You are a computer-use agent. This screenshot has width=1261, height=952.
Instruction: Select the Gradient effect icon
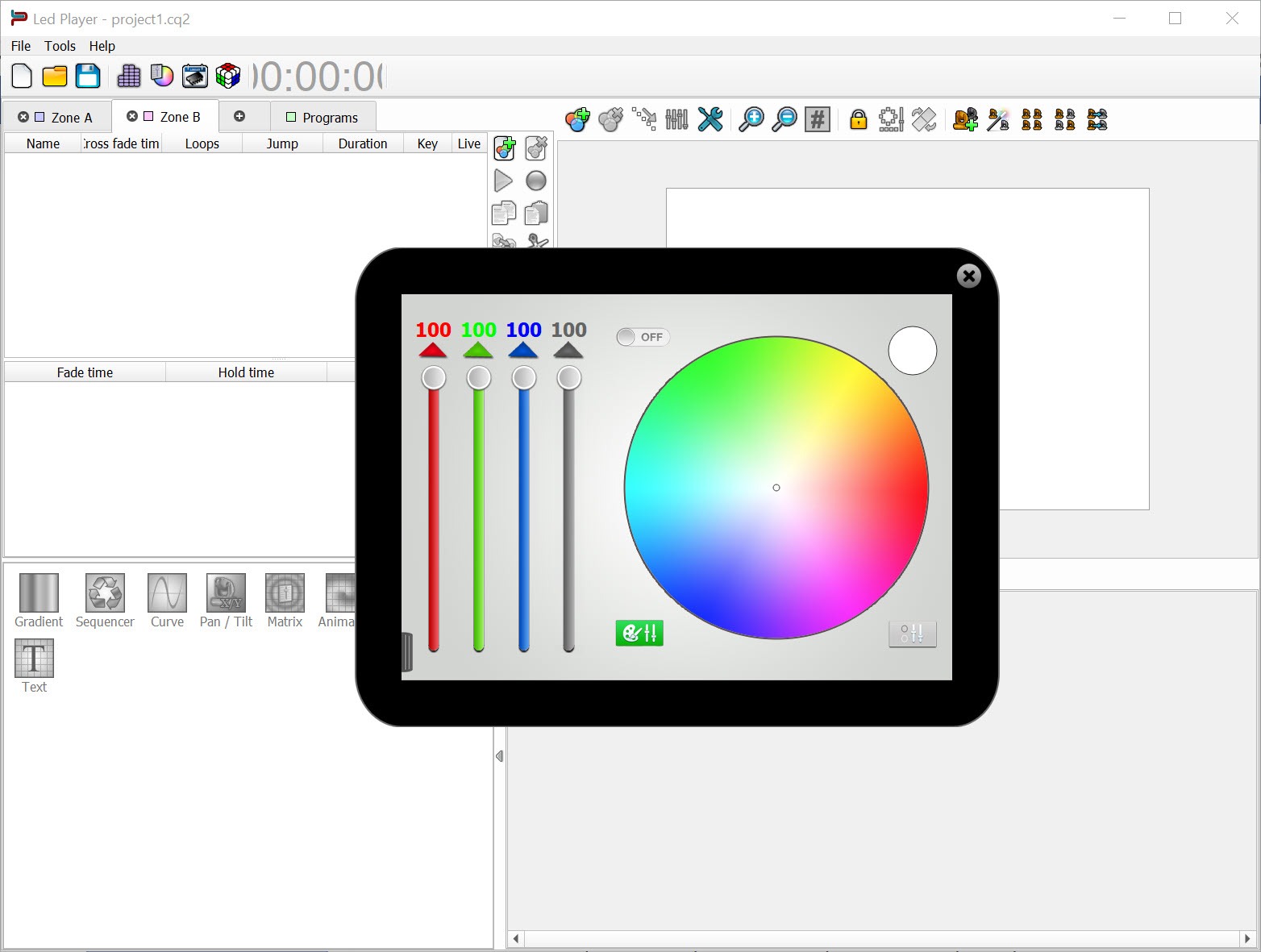[38, 593]
